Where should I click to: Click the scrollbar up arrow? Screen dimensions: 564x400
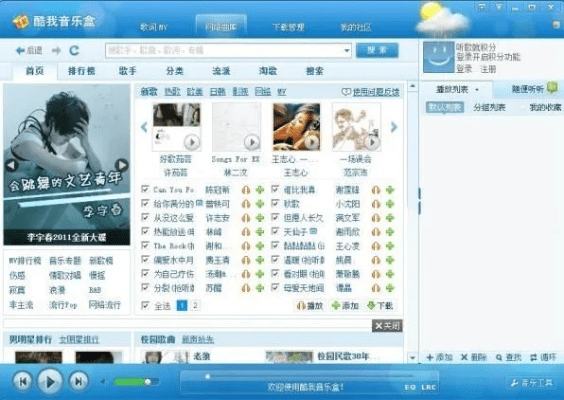(413, 86)
